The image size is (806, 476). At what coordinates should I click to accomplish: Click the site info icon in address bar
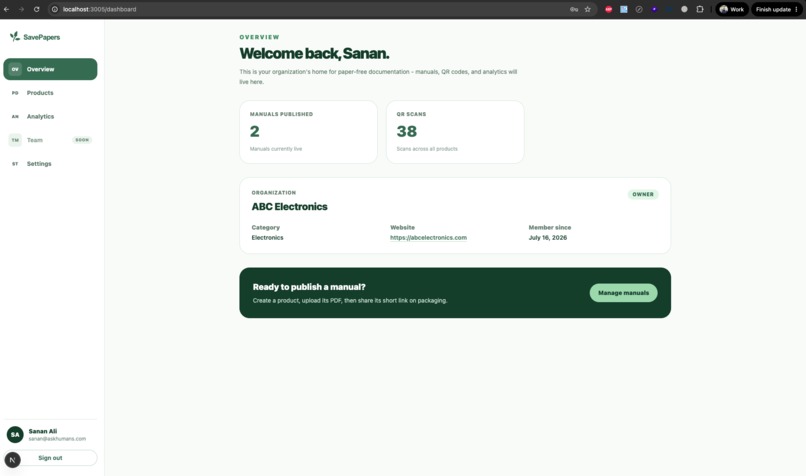55,9
